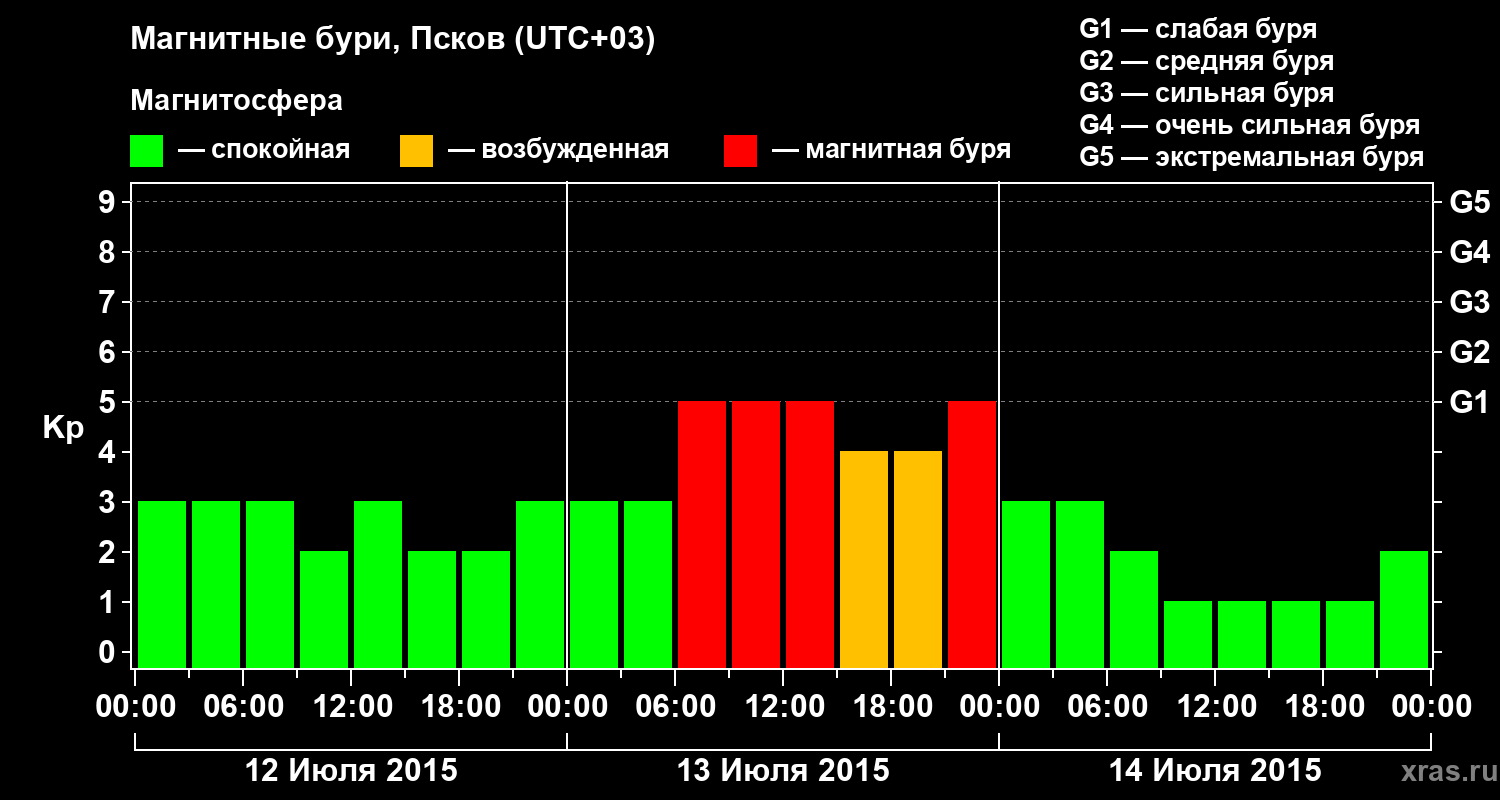Click the 13 Июля 12:00–15:00 red bar
This screenshot has width=1500, height=800.
tap(810, 534)
